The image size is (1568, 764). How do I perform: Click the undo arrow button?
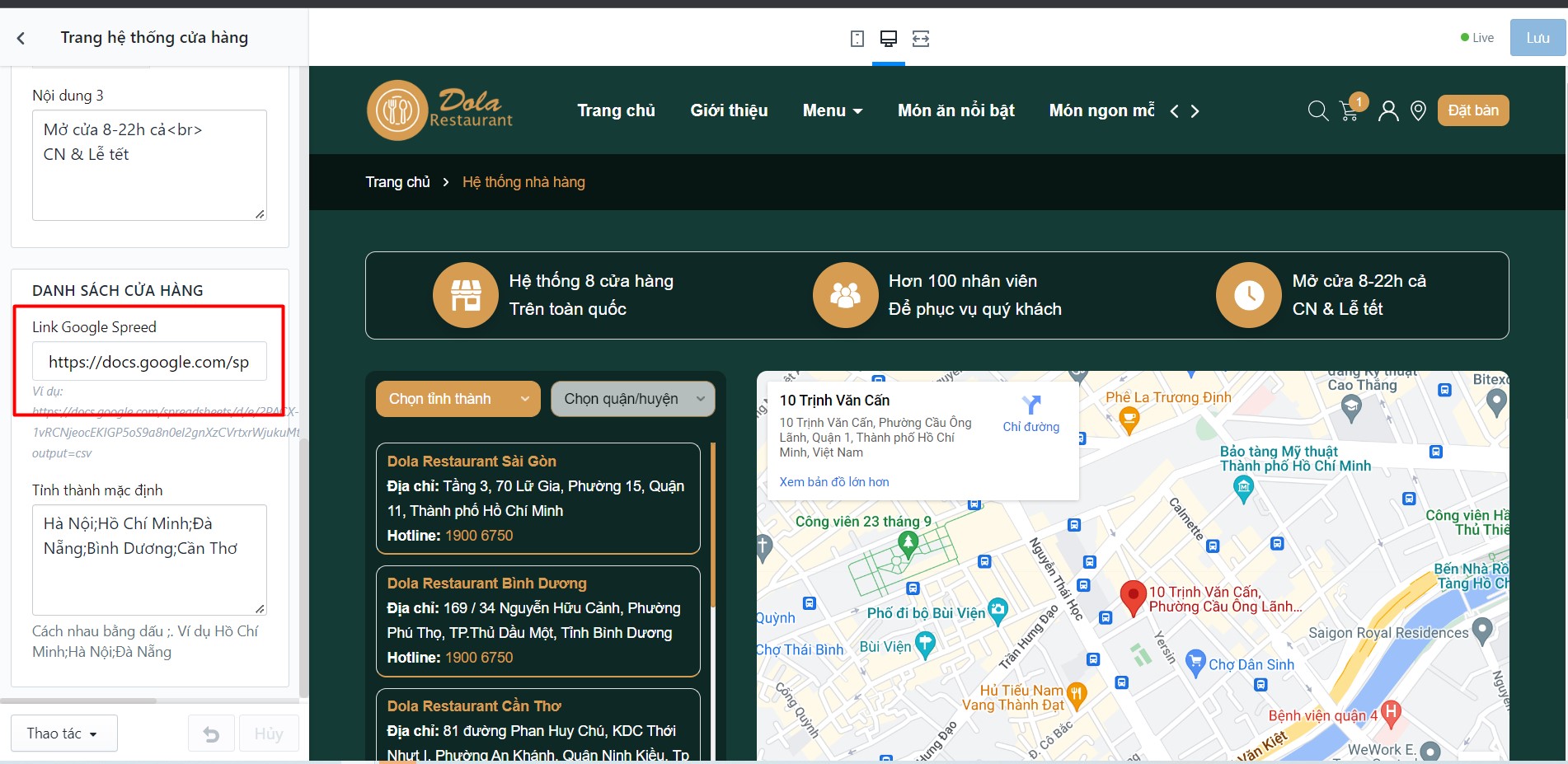[212, 734]
